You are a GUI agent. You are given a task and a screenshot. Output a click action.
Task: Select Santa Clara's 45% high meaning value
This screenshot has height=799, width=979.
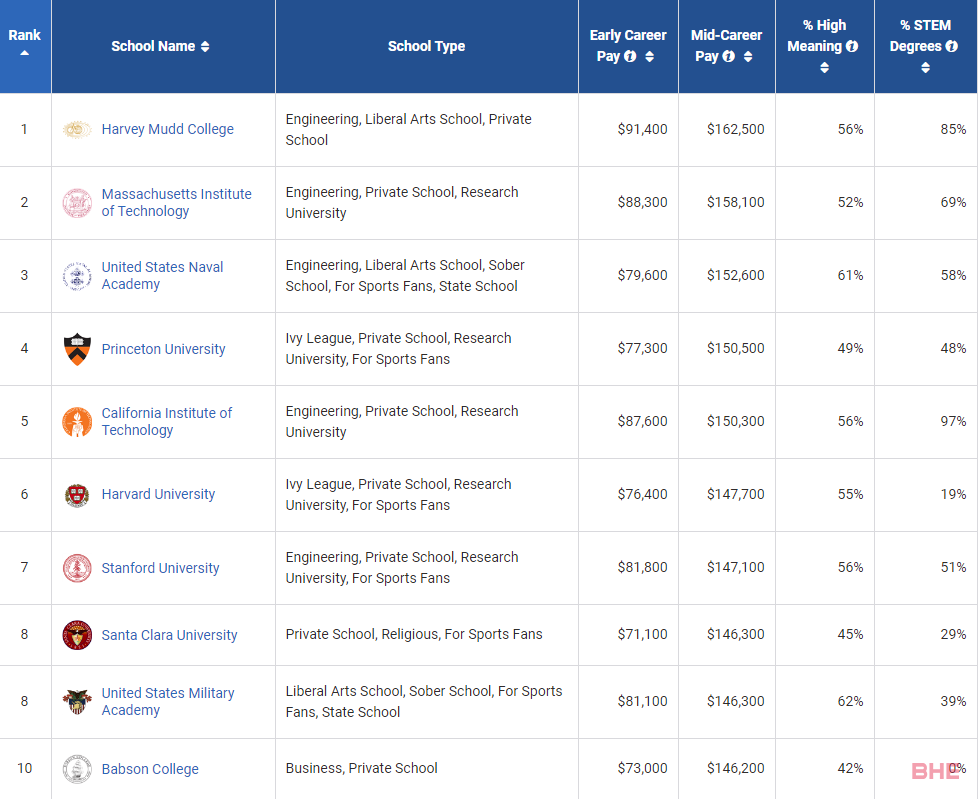coord(850,634)
